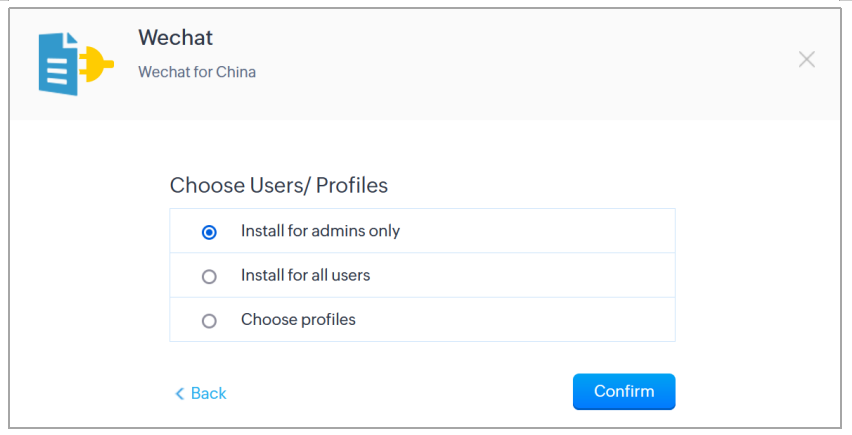Click the "Install for admins only" label text
This screenshot has width=852, height=435.
pyautogui.click(x=320, y=231)
